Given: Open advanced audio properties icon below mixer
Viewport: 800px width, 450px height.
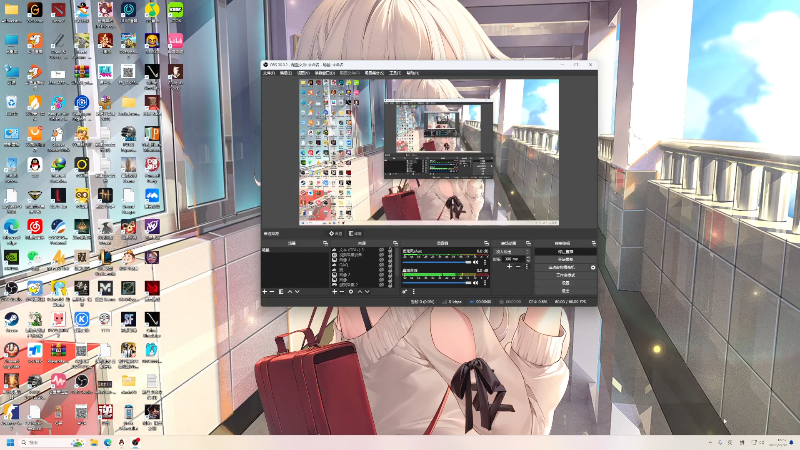Looking at the screenshot, I should [x=405, y=292].
